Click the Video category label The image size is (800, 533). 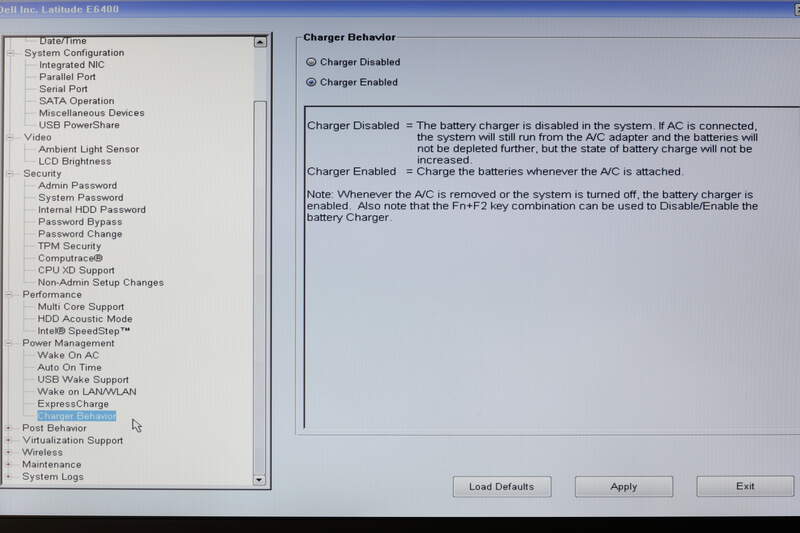[x=37, y=137]
